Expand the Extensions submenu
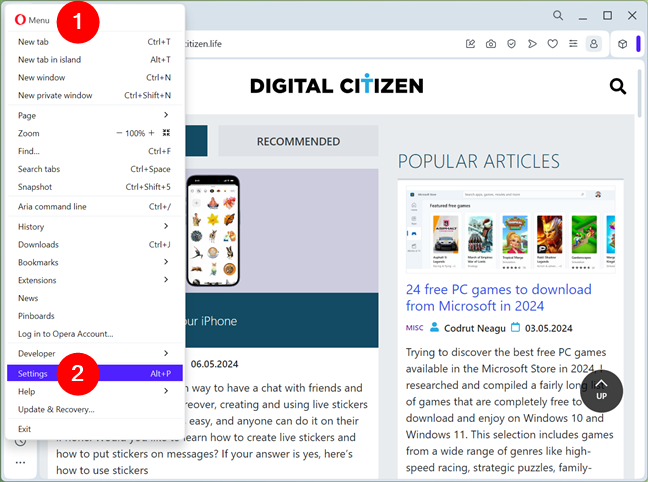648x482 pixels. (x=95, y=280)
